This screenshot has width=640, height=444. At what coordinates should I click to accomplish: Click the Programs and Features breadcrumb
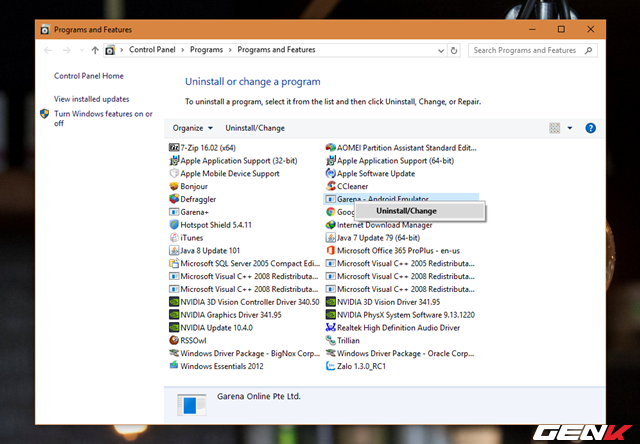tap(276, 50)
